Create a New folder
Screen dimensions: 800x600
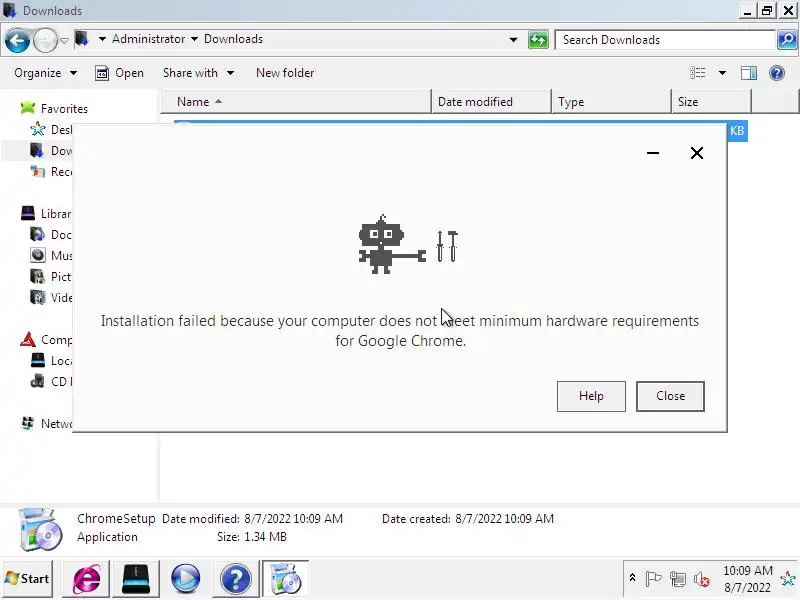tap(285, 73)
